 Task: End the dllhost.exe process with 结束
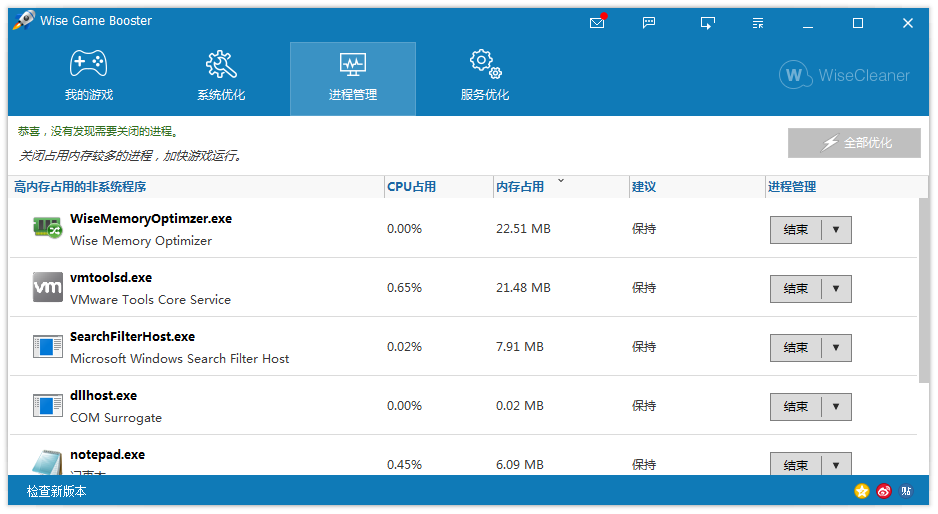click(796, 407)
